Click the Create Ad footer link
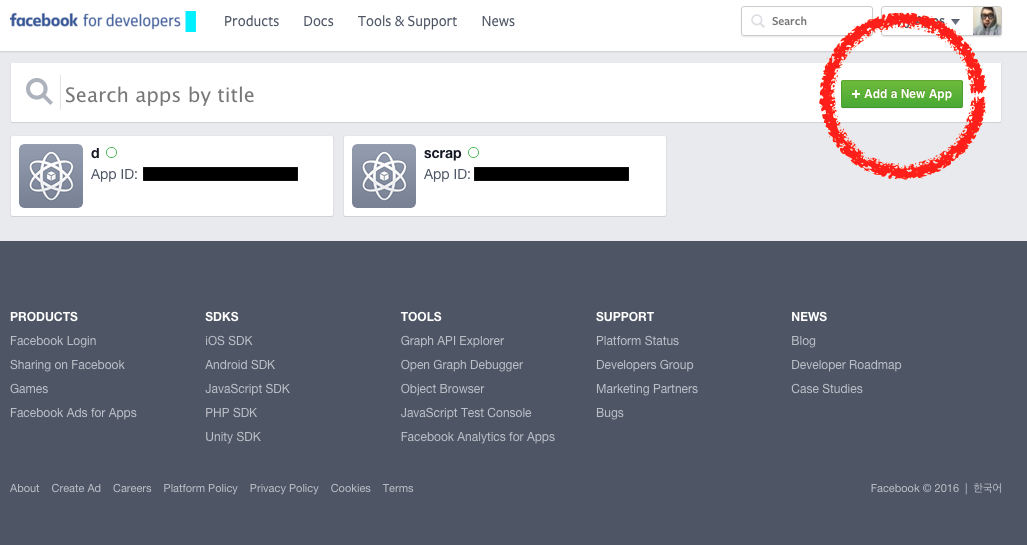The width and height of the screenshot is (1027, 545). [76, 488]
